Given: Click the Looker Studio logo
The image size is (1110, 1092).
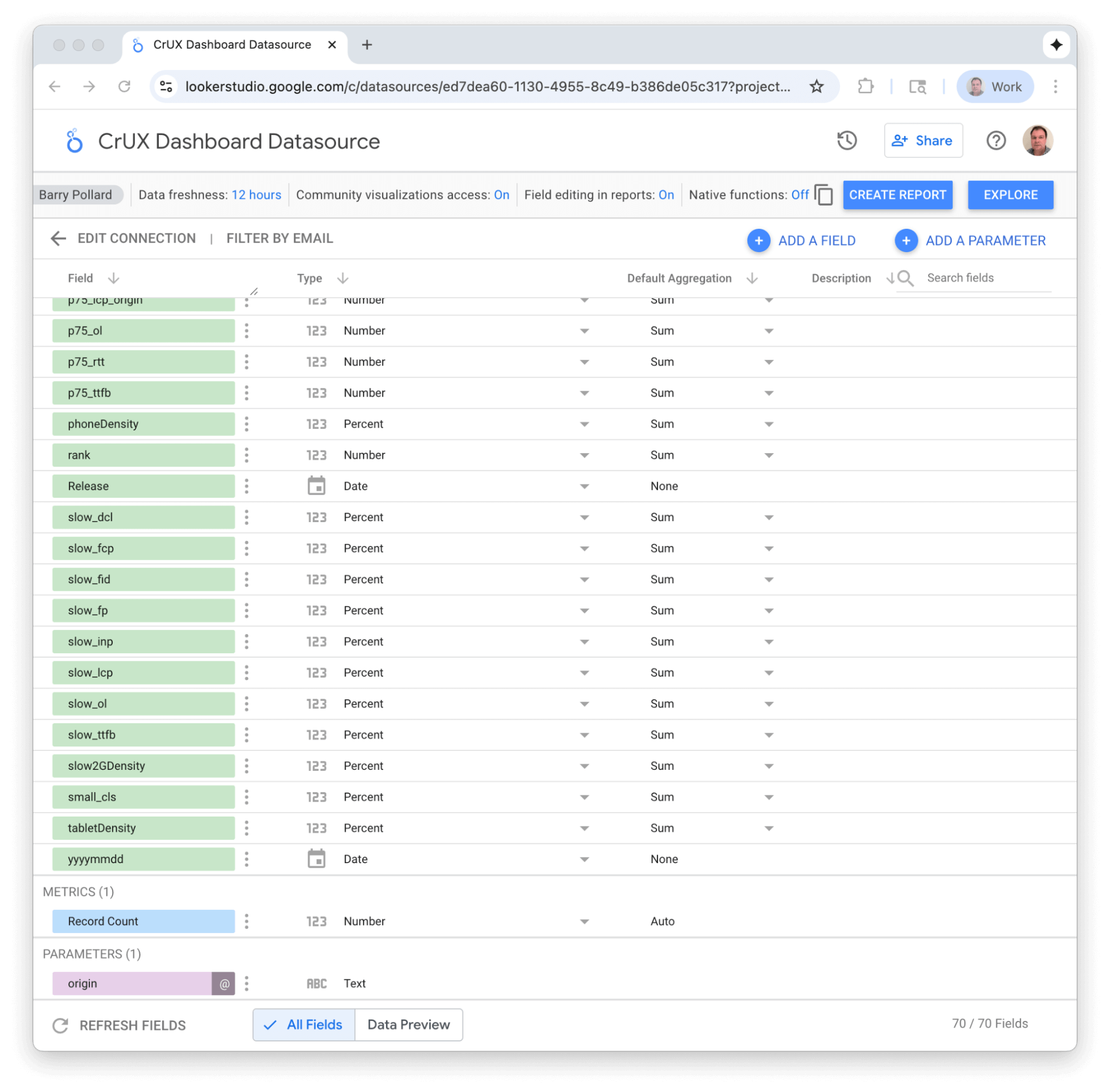Looking at the screenshot, I should point(74,141).
